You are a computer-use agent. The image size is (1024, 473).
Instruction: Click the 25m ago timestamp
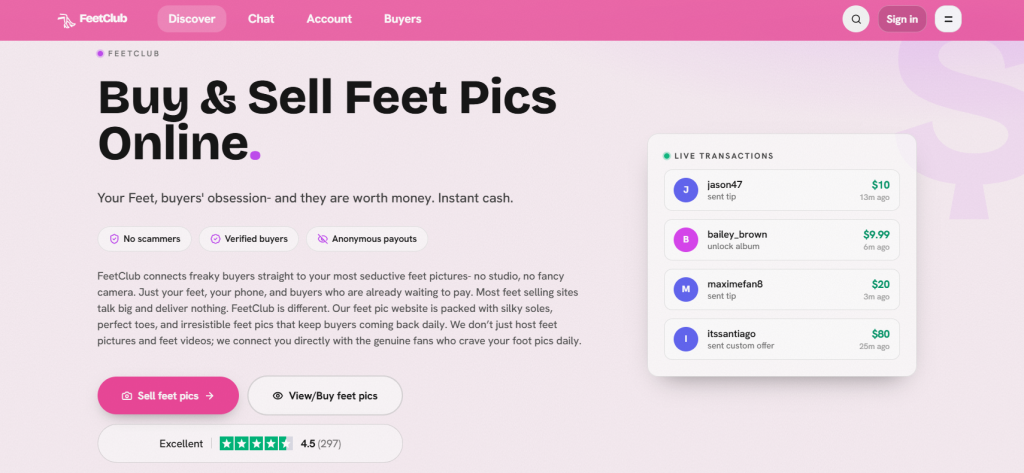pos(874,346)
